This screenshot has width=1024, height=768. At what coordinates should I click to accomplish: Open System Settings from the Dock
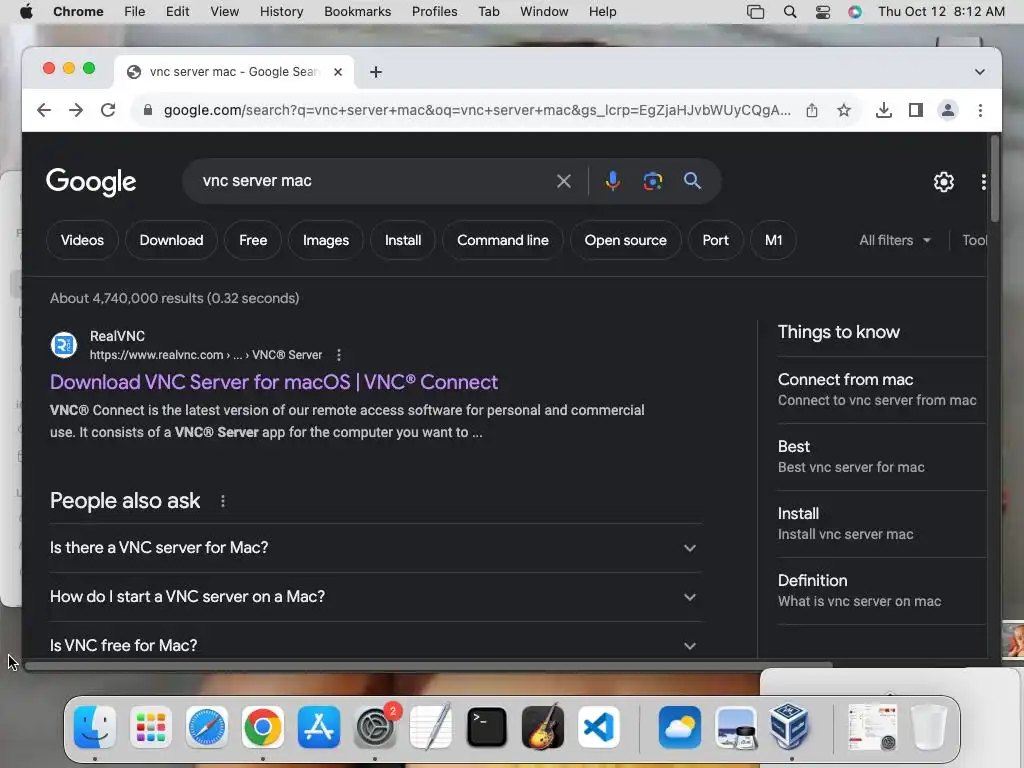pyautogui.click(x=375, y=727)
